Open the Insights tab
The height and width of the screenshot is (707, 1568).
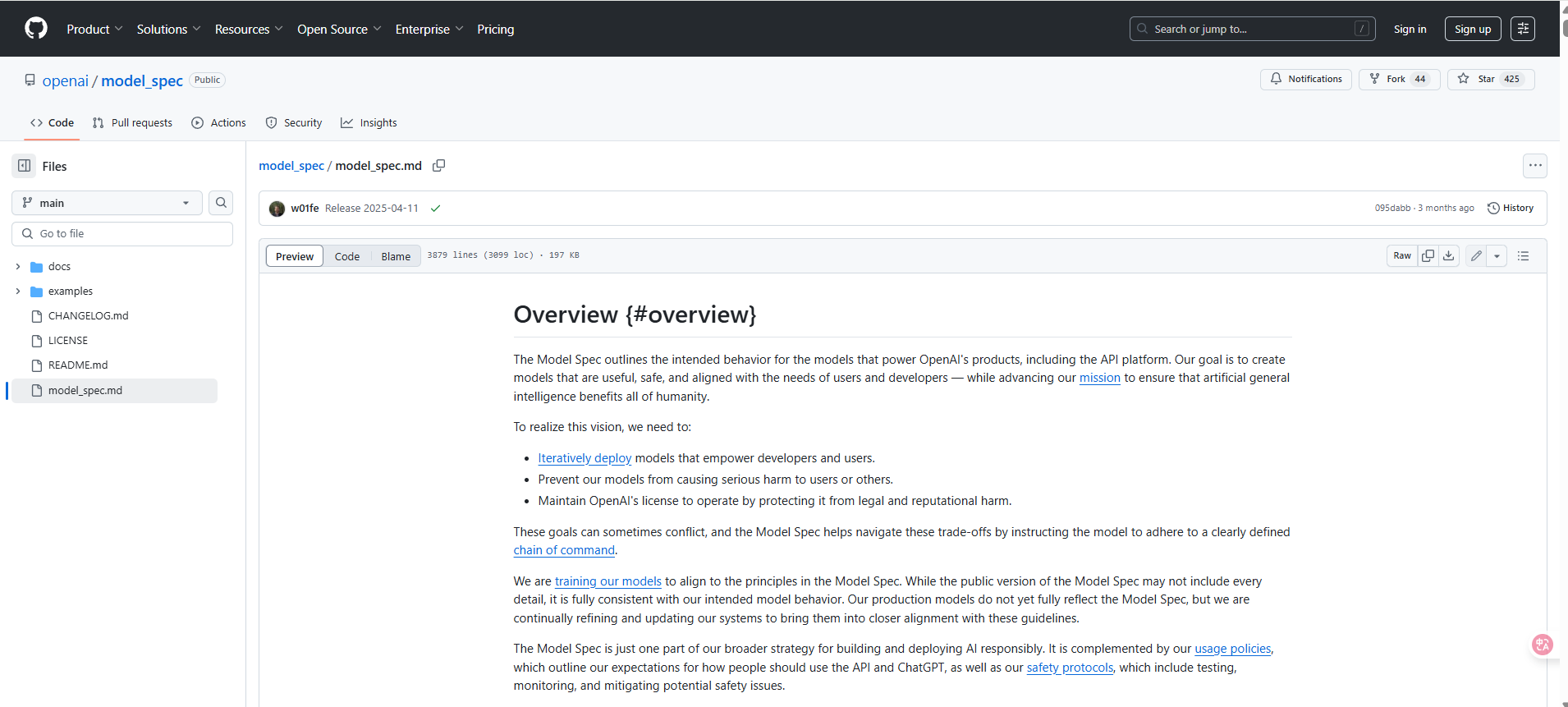click(369, 123)
